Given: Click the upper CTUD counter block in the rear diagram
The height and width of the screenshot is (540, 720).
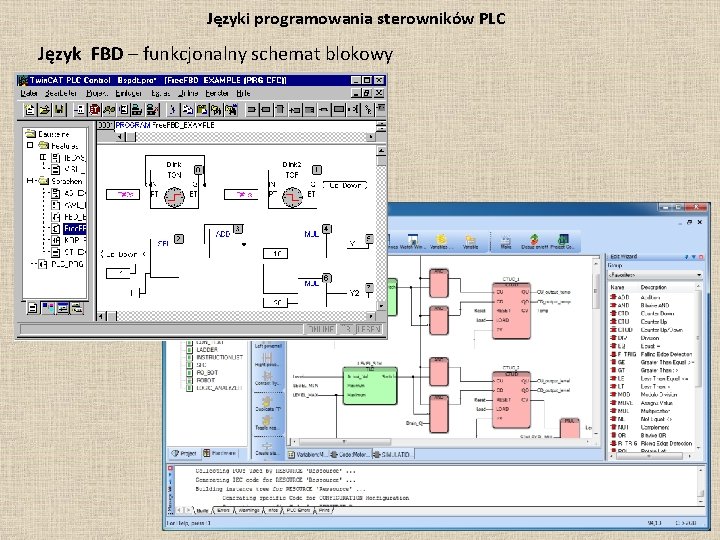Looking at the screenshot, I should [511, 310].
